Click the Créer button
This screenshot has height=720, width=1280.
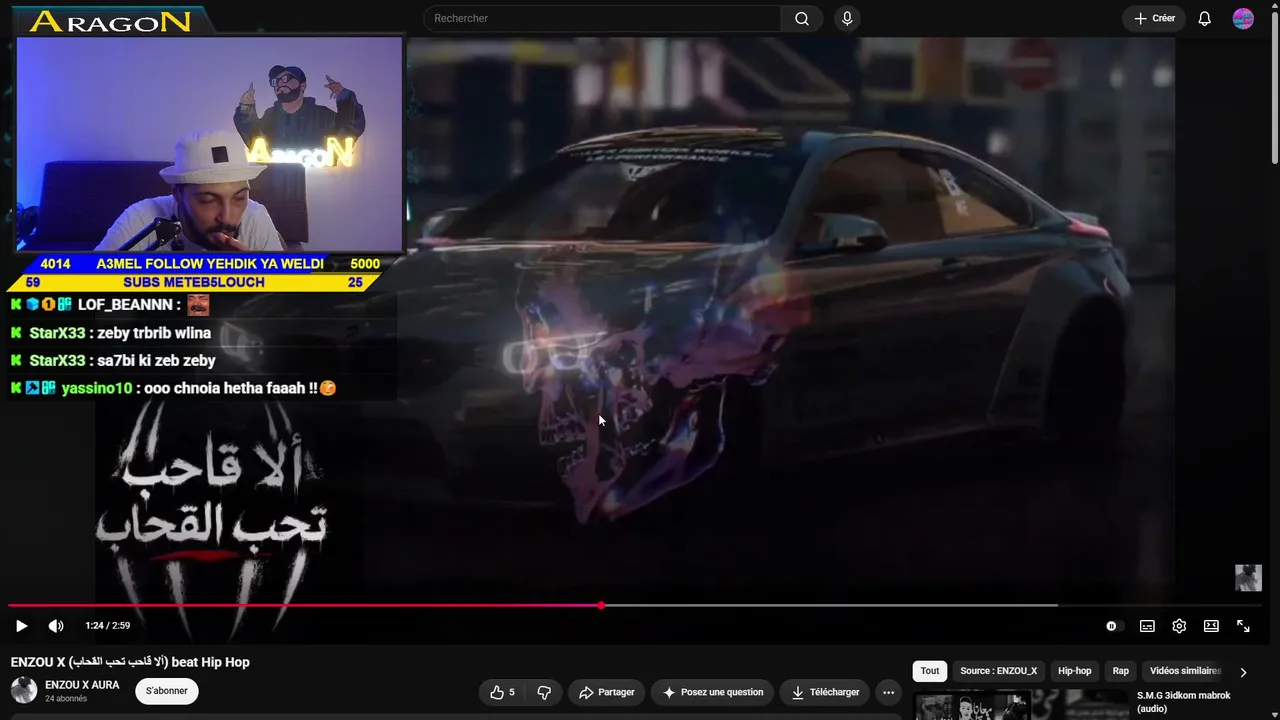click(x=1154, y=18)
